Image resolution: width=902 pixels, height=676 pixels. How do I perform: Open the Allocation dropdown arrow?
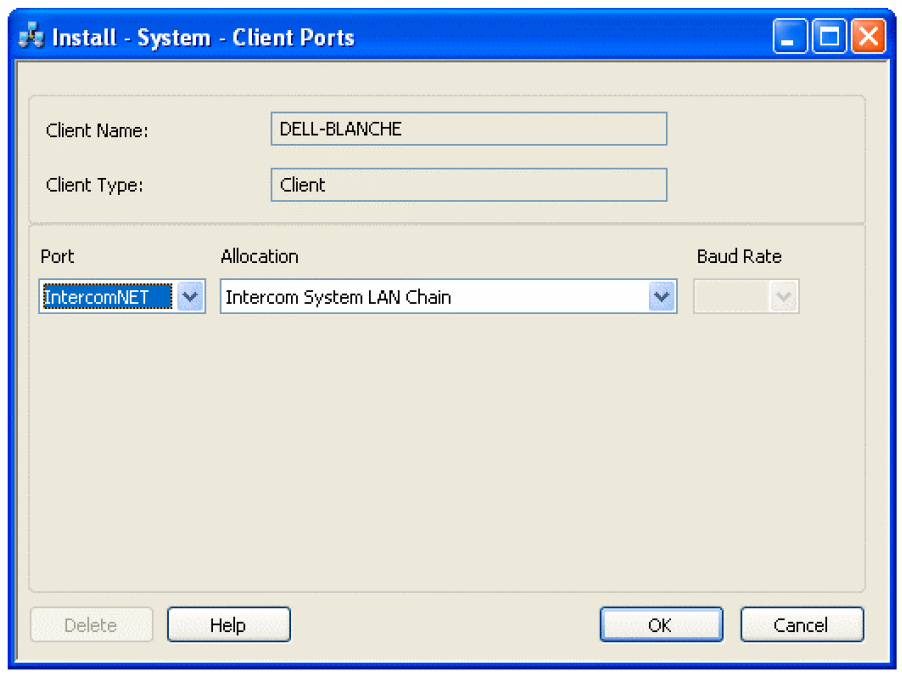[x=661, y=297]
